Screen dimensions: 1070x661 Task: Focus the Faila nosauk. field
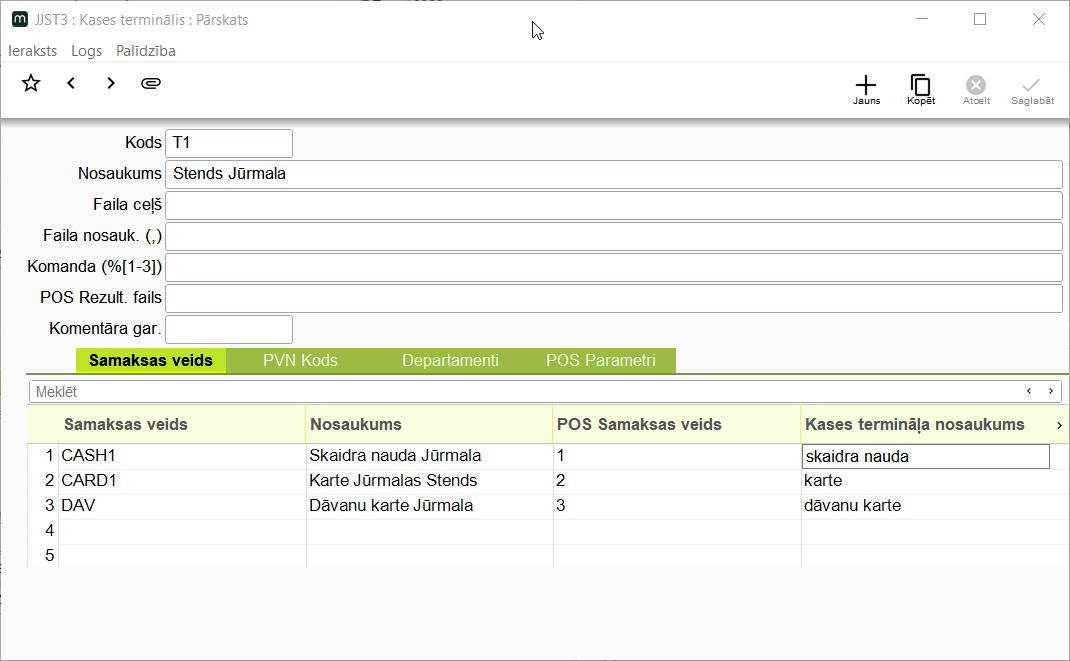coord(613,237)
